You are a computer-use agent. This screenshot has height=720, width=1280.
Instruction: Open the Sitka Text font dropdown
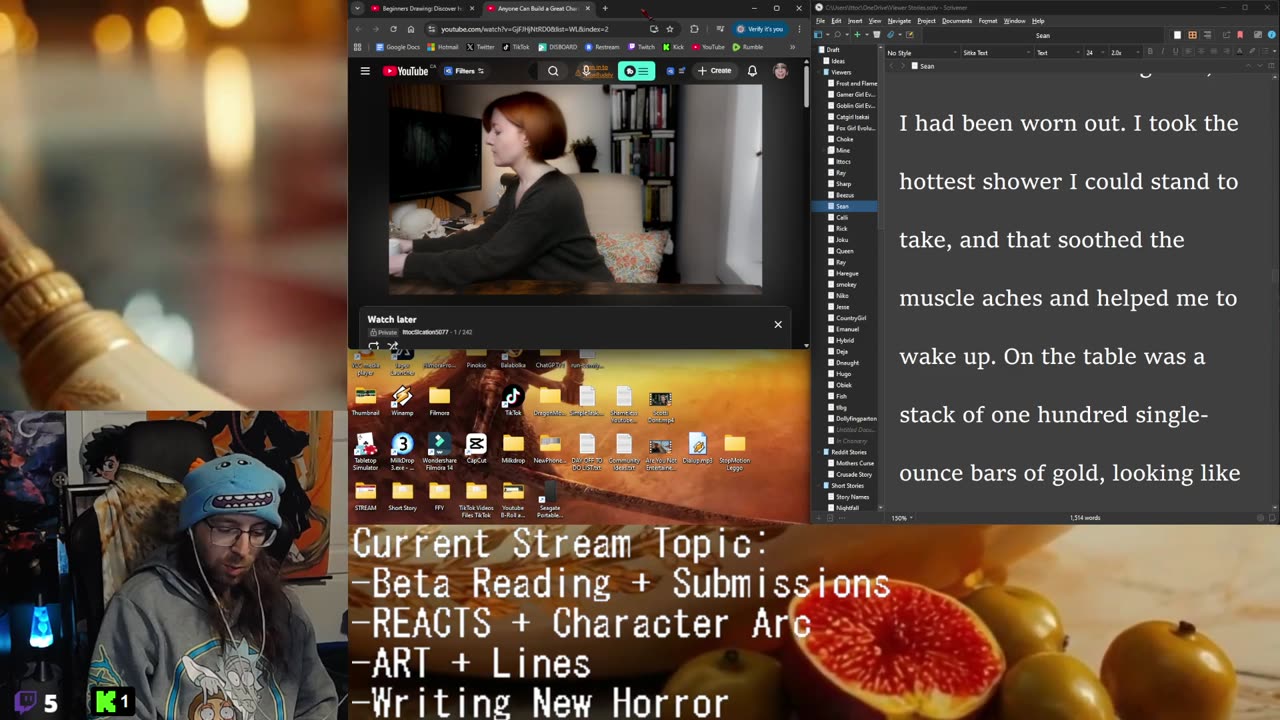point(995,53)
